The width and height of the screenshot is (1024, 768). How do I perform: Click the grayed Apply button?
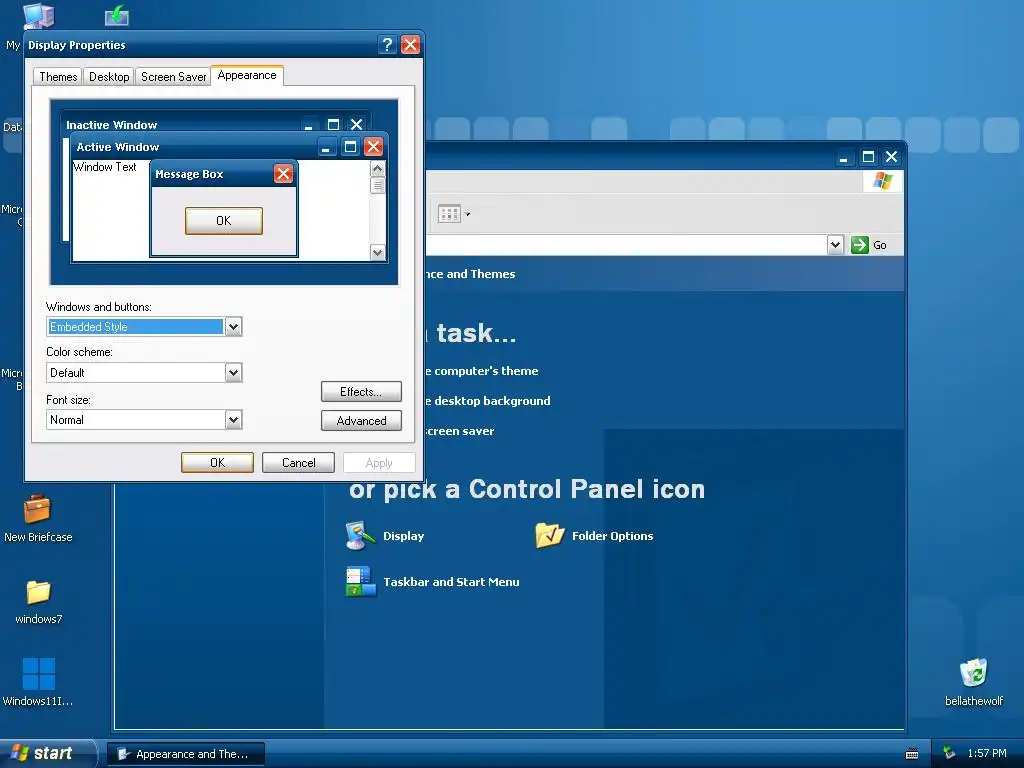point(379,462)
